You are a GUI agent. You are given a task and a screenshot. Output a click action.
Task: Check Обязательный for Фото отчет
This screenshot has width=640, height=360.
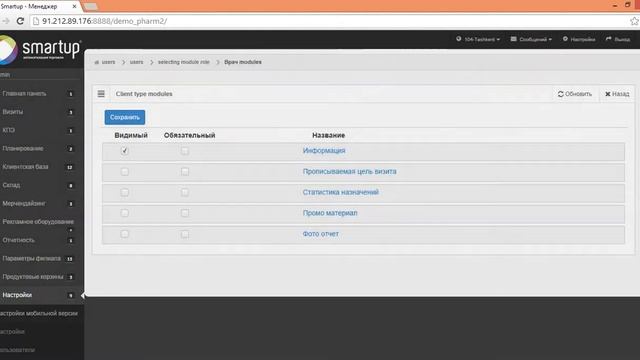pos(185,234)
